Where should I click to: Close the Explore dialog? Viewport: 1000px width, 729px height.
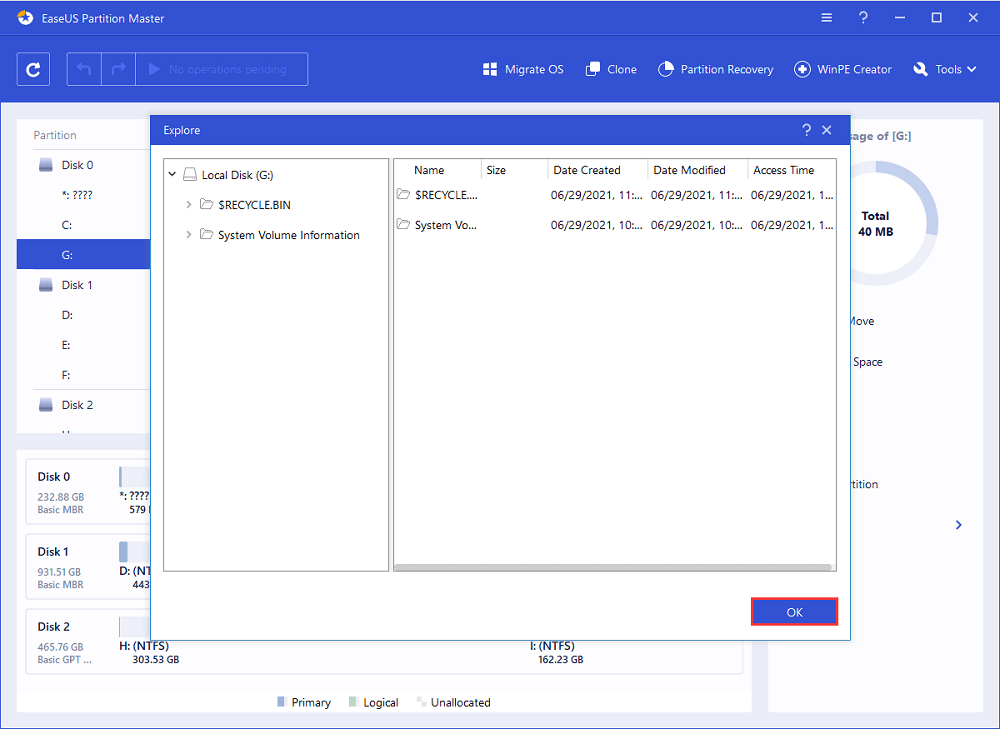(827, 130)
